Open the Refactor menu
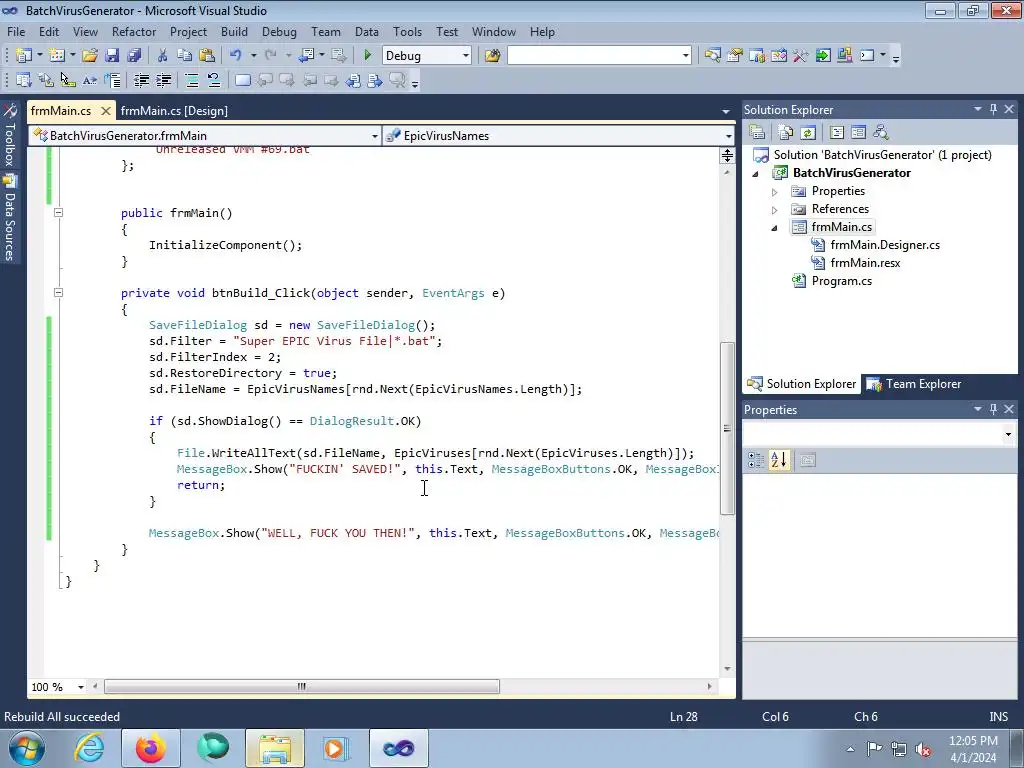This screenshot has width=1024, height=768. tap(134, 31)
